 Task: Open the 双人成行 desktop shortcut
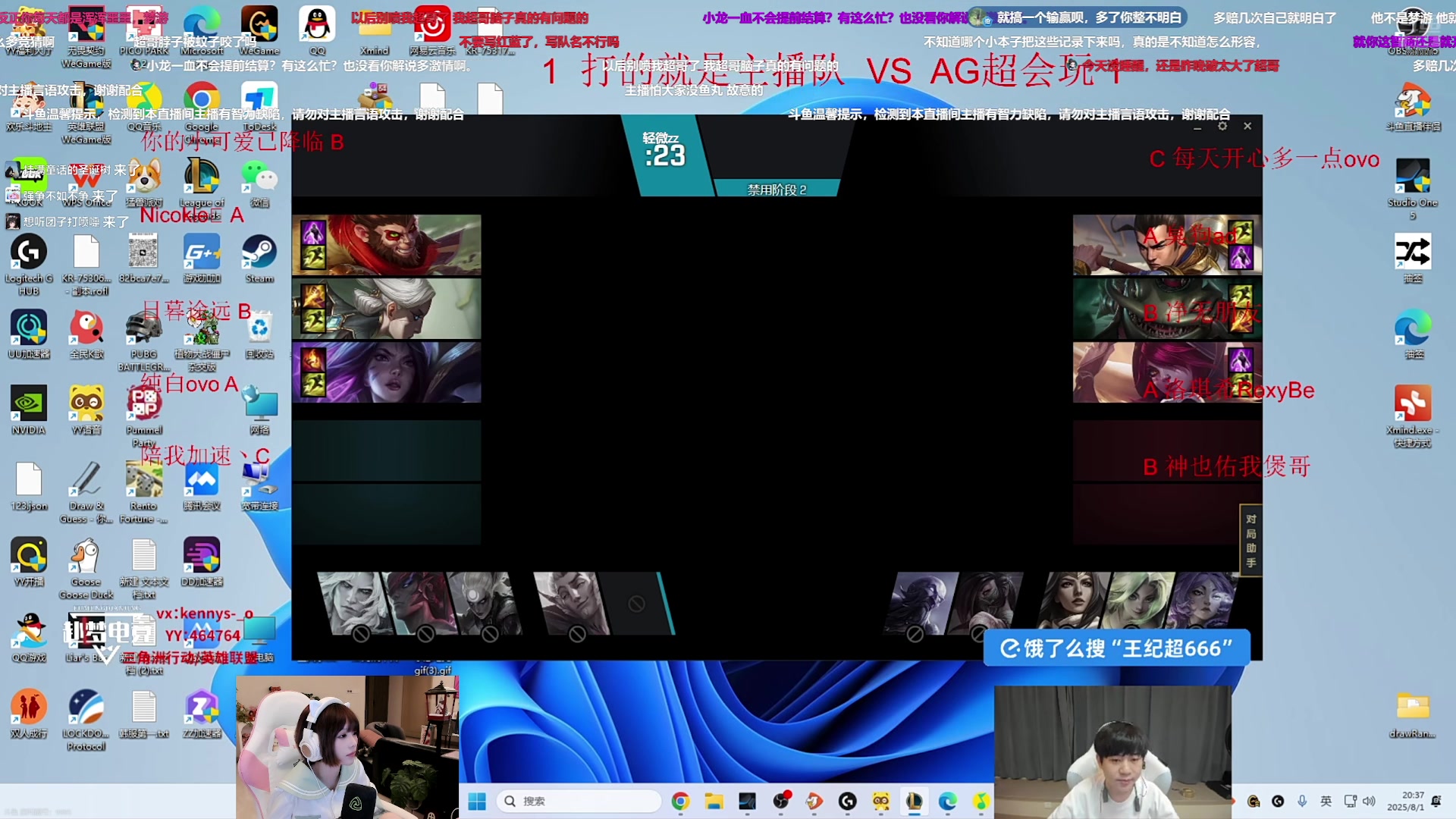29,714
